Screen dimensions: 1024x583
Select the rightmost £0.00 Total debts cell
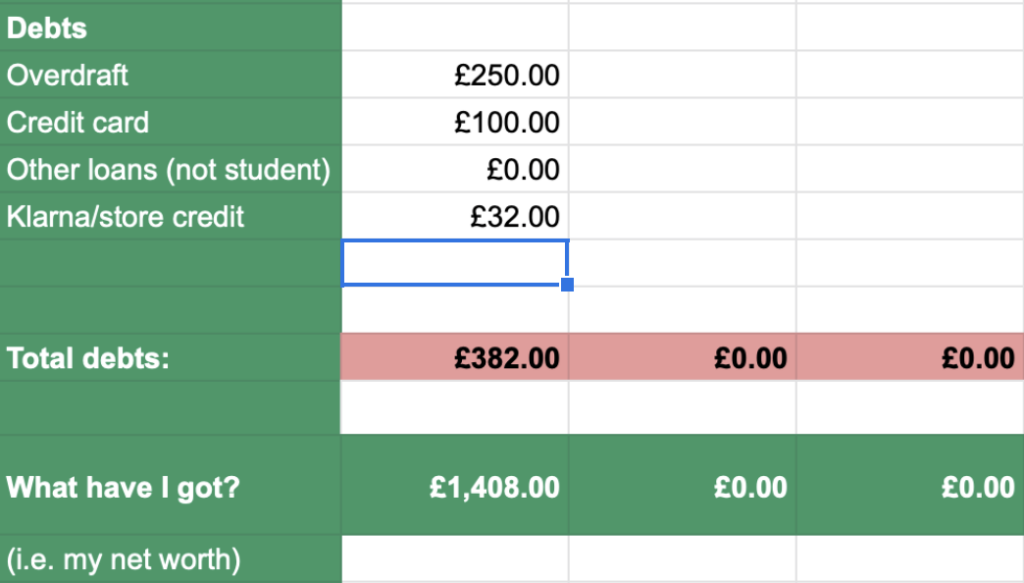910,358
